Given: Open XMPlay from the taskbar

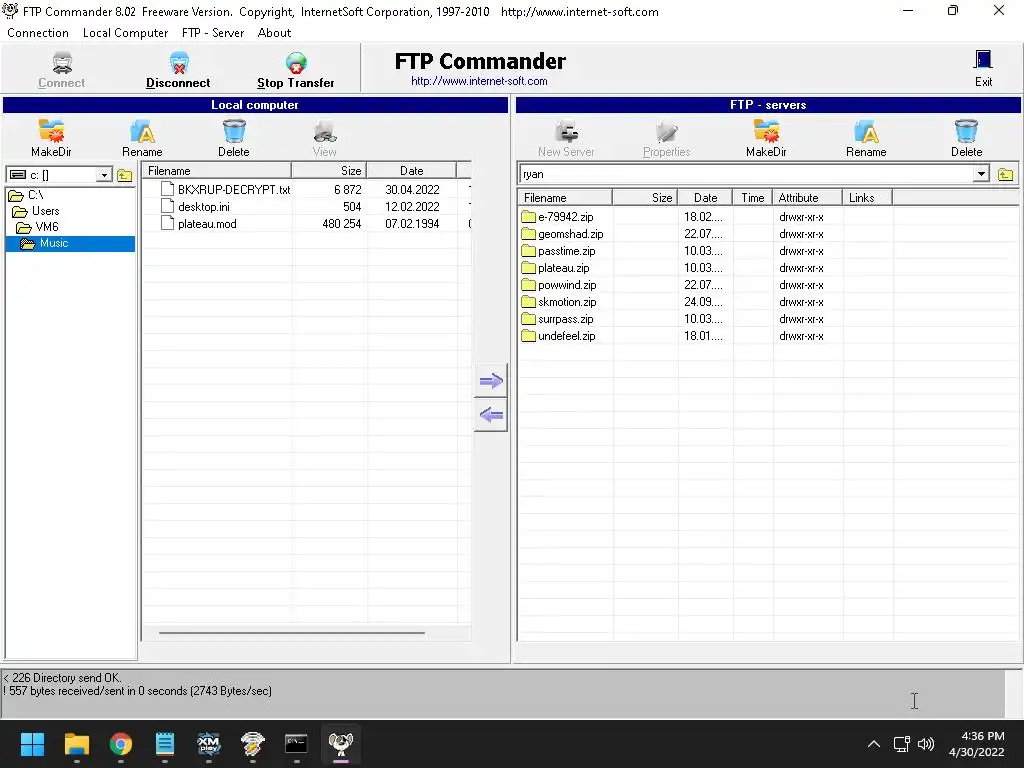Looking at the screenshot, I should [208, 744].
